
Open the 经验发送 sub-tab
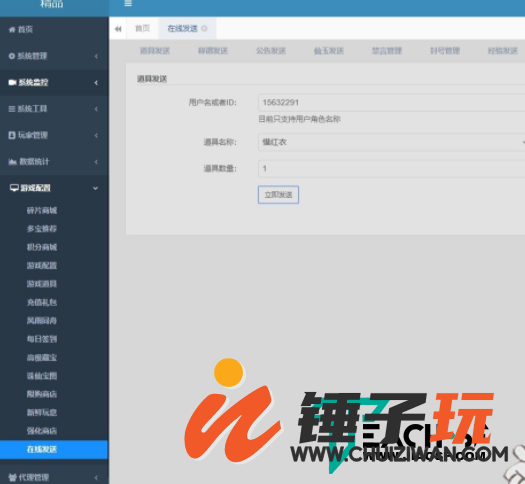pyautogui.click(x=503, y=51)
